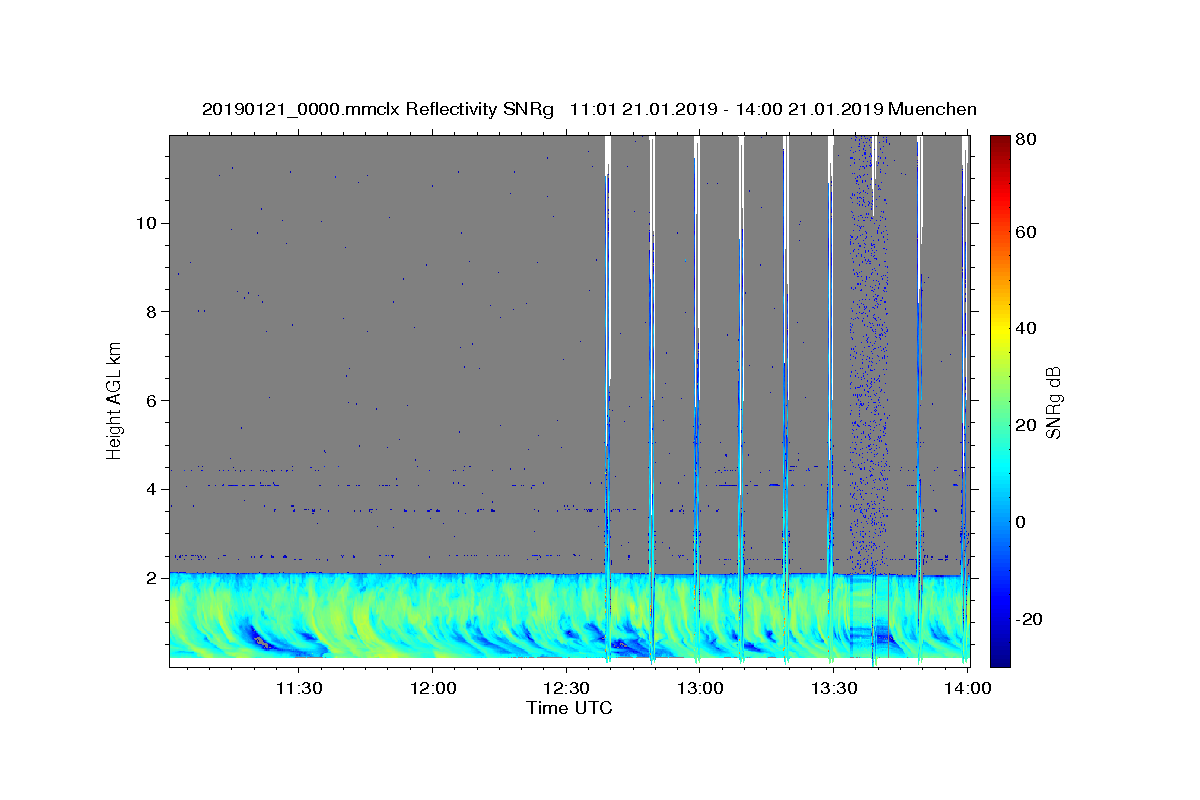Click the 'Height AGL km' y-axis label
This screenshot has width=1200, height=800.
(114, 399)
